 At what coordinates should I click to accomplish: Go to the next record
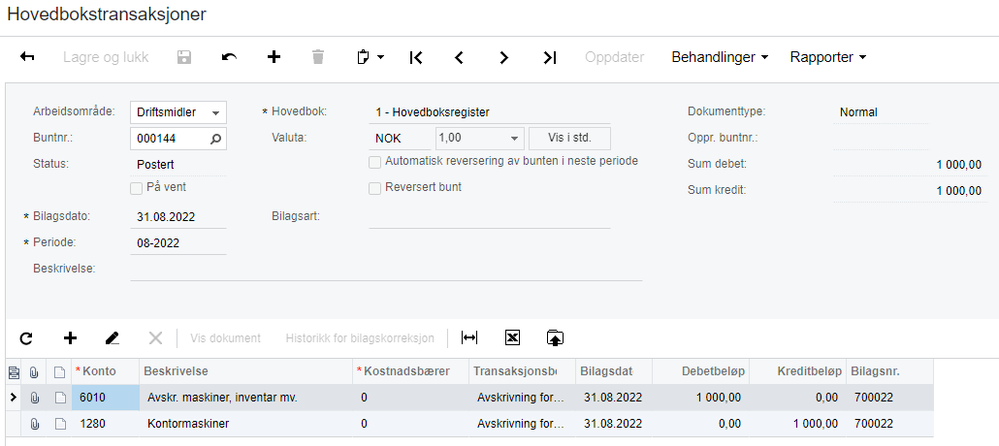click(x=504, y=58)
